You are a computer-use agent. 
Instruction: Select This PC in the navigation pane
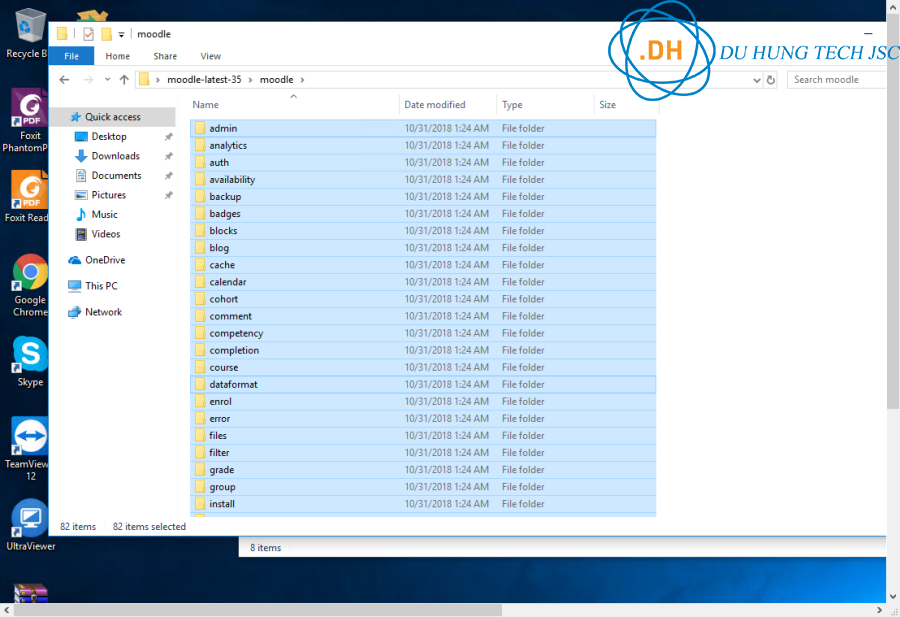(x=101, y=286)
